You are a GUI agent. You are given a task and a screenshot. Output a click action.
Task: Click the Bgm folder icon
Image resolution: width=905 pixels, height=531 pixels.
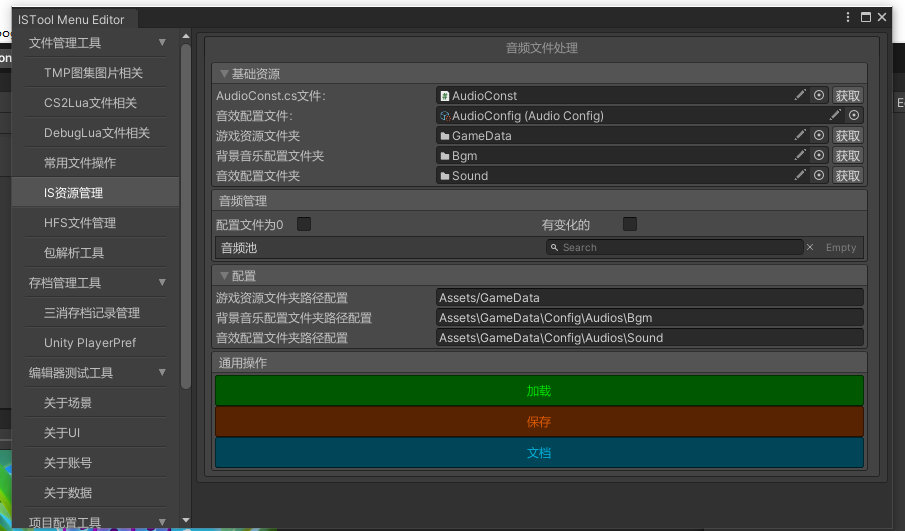pos(444,156)
